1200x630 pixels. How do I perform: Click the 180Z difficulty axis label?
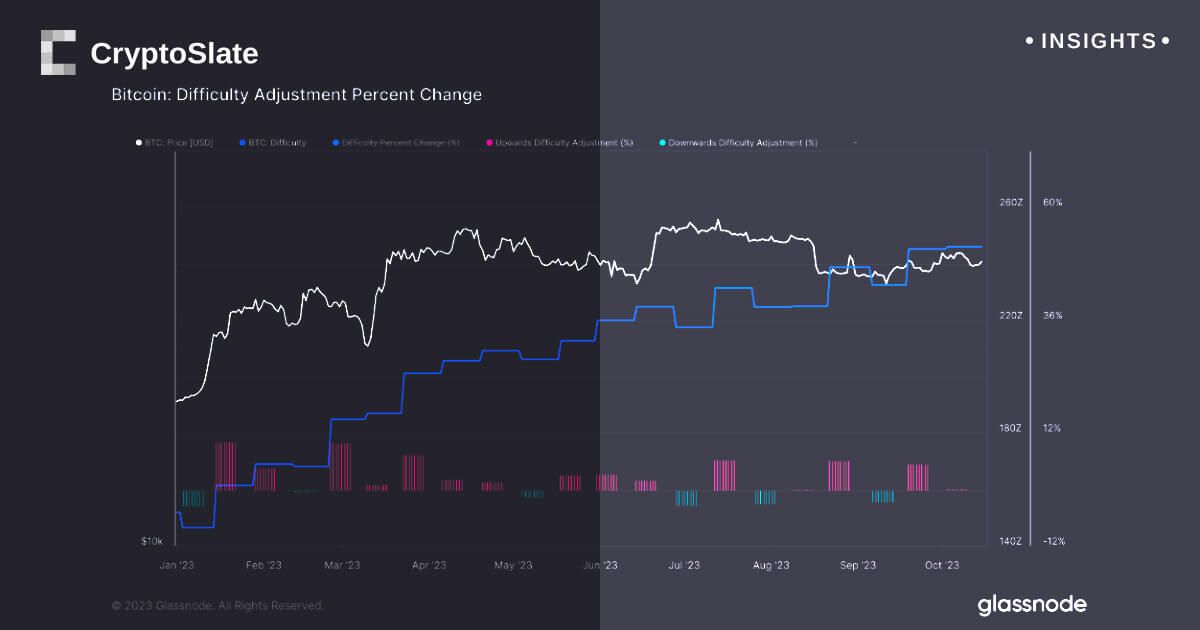coord(1011,428)
